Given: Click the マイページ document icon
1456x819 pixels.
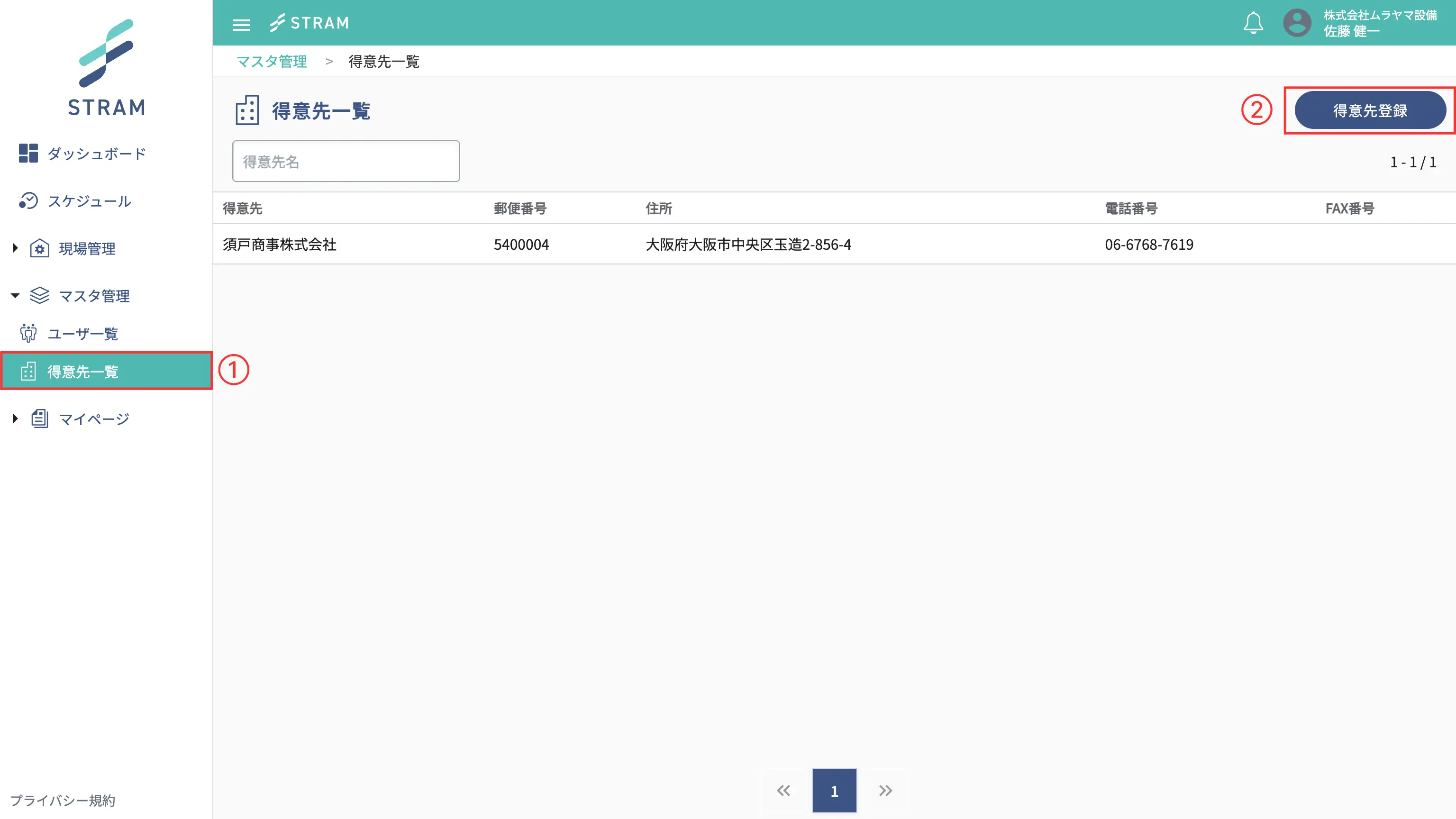Looking at the screenshot, I should [x=39, y=419].
